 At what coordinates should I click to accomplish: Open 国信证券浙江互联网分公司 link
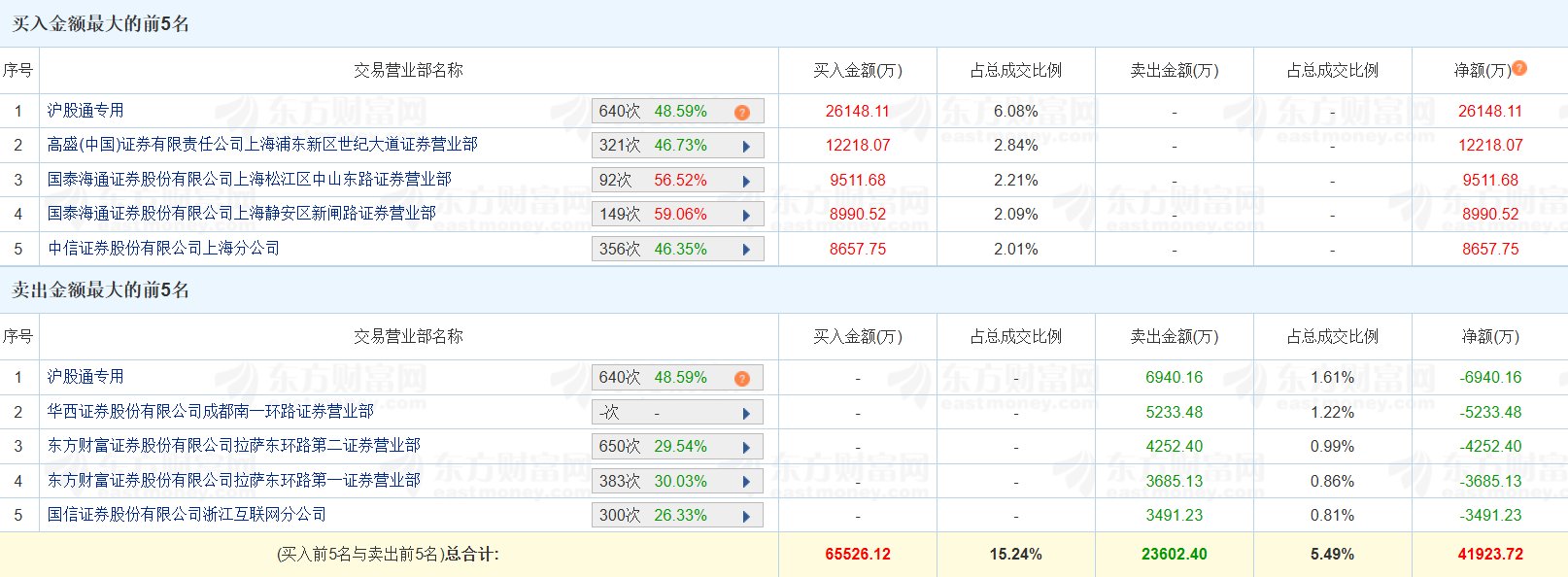(187, 515)
